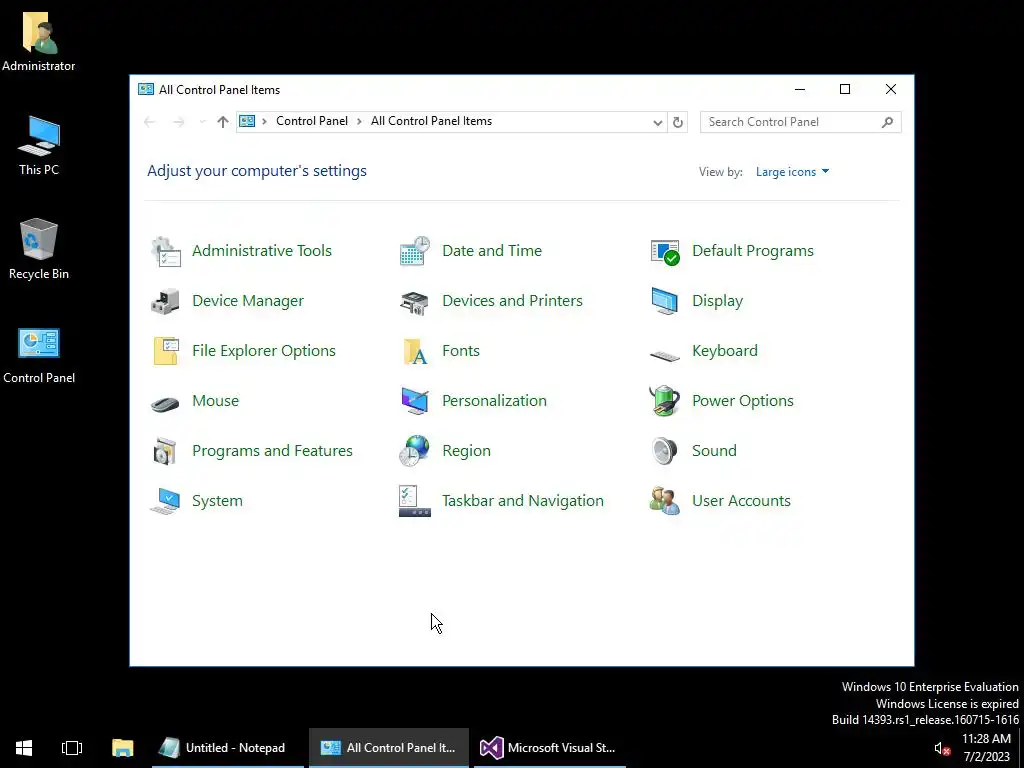The image size is (1024, 768).
Task: Switch to Microsoft Visual Studio taskbar item
Action: [x=550, y=748]
